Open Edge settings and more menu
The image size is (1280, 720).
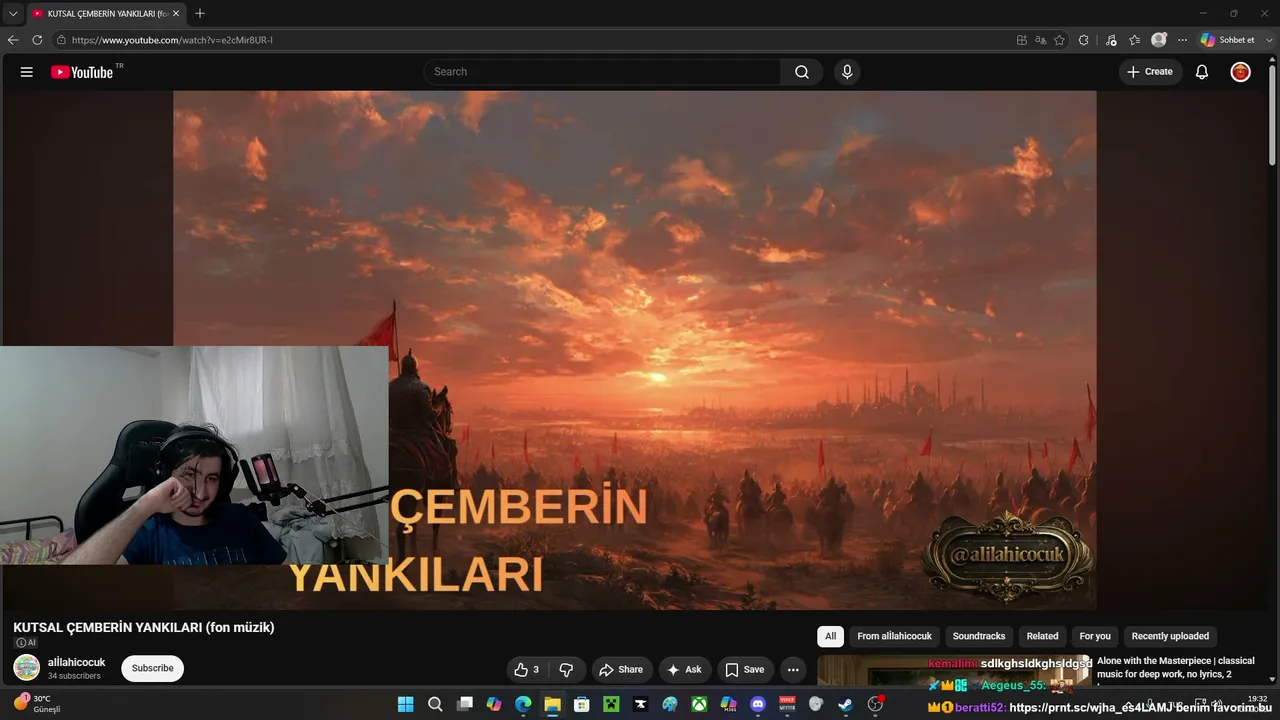pyautogui.click(x=1182, y=40)
